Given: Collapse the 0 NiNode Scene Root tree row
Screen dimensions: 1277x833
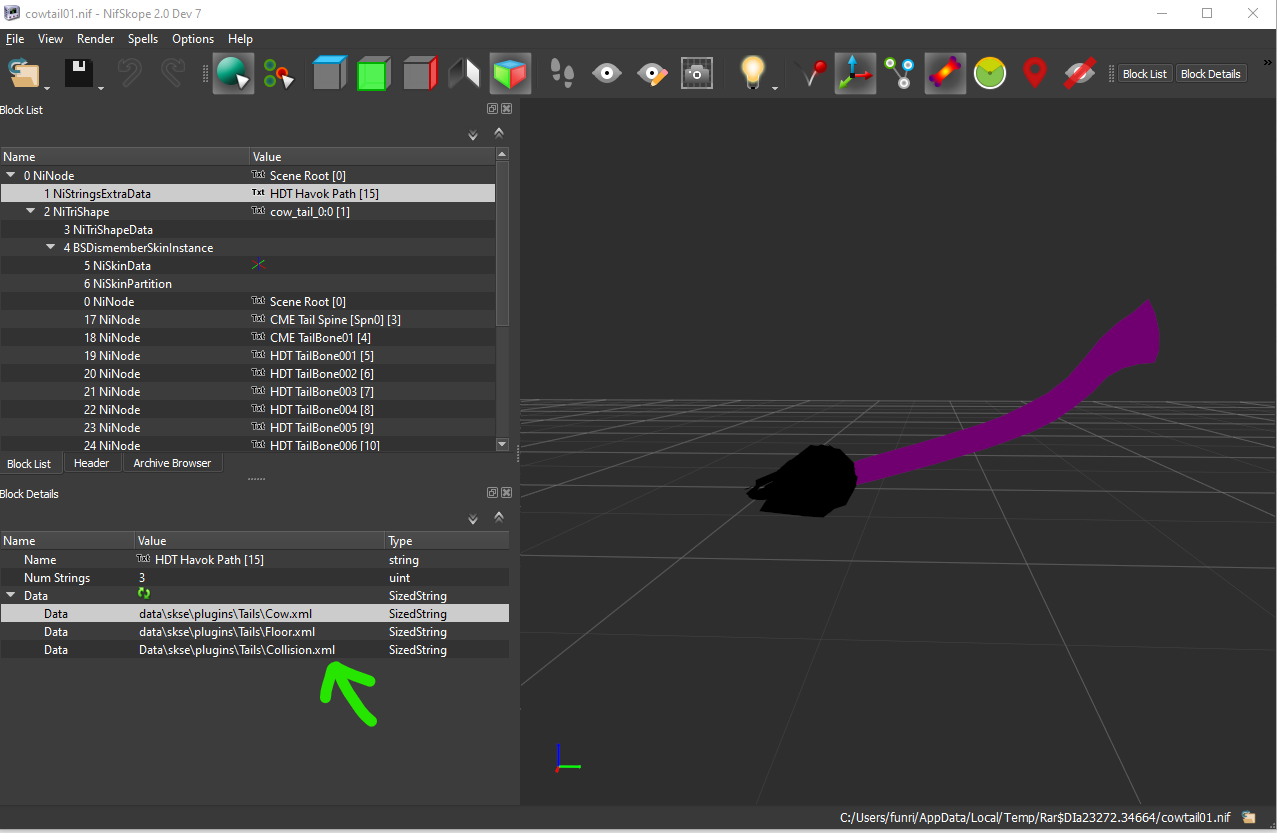Looking at the screenshot, I should coord(11,175).
